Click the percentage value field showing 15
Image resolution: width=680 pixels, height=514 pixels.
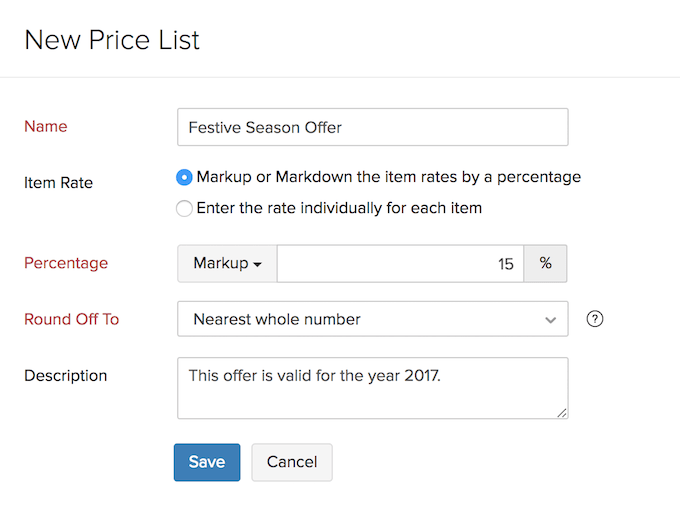pos(400,264)
